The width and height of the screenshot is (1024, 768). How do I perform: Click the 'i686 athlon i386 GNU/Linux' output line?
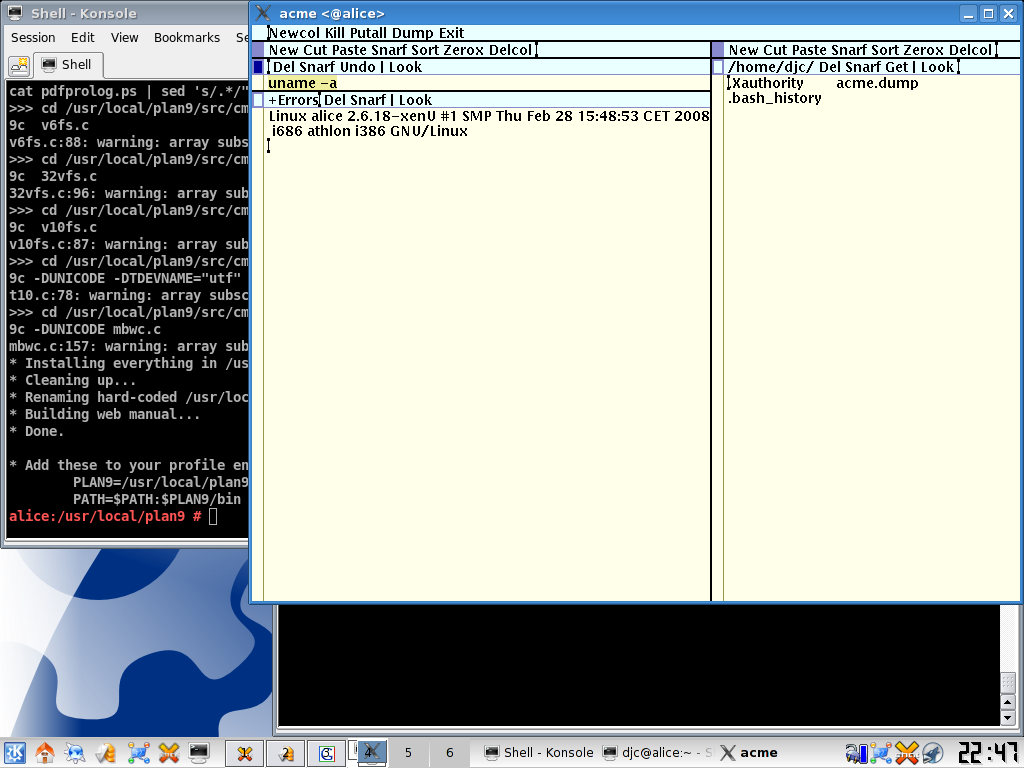tap(370, 131)
